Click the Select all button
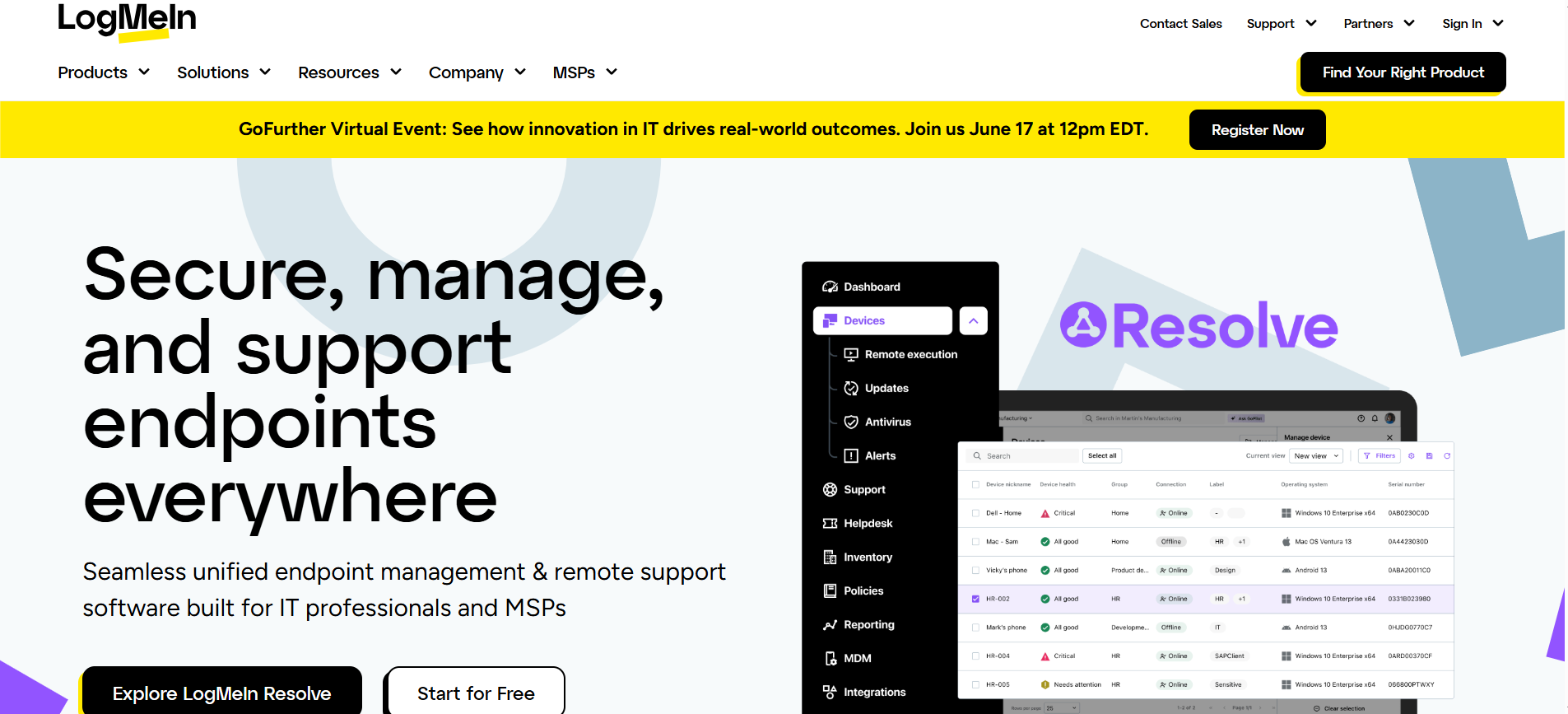 1102,455
